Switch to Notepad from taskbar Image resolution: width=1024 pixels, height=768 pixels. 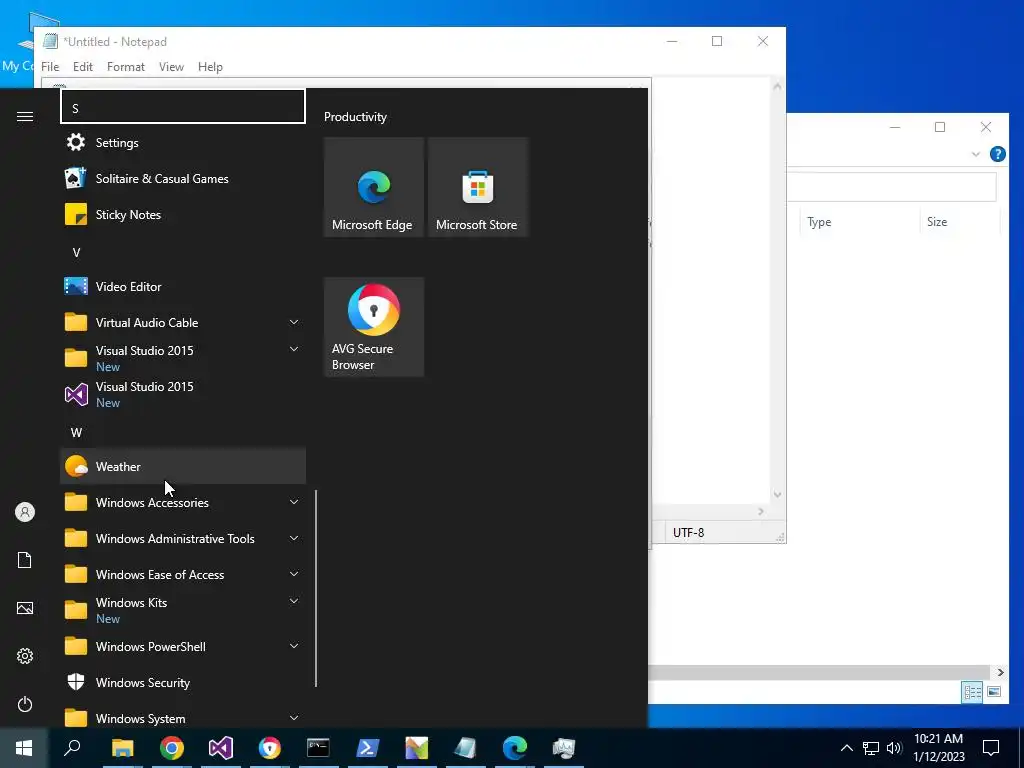465,748
